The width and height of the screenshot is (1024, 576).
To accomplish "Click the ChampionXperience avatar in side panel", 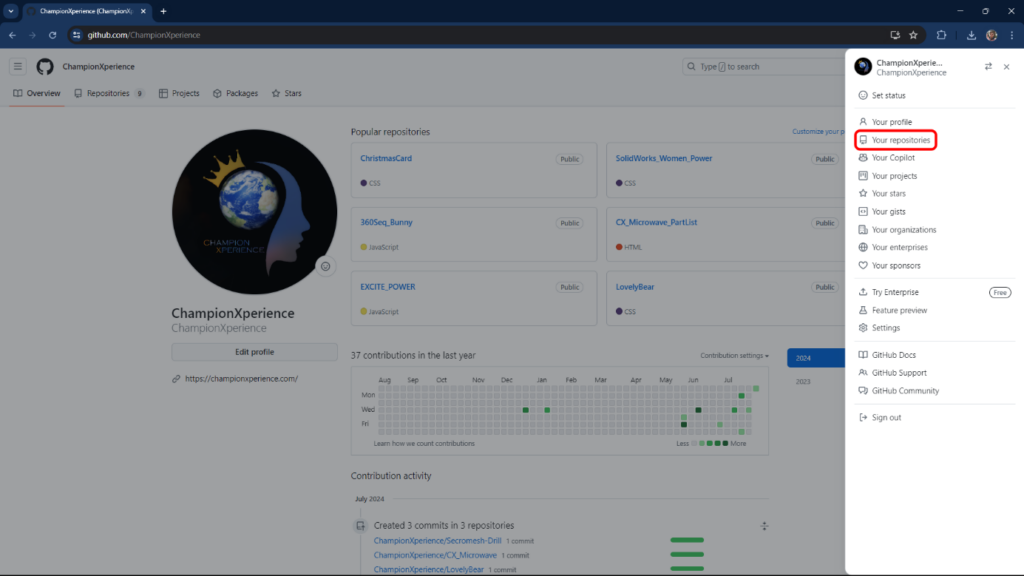I will pyautogui.click(x=863, y=67).
